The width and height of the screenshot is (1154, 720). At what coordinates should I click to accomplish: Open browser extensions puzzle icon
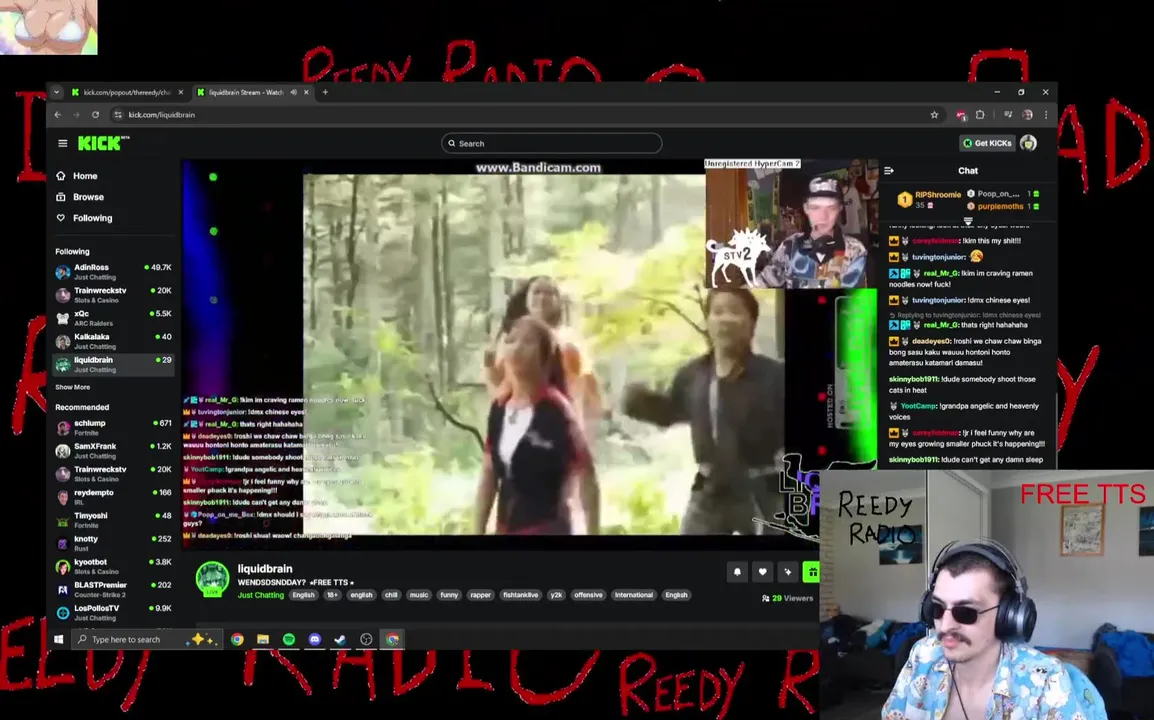click(x=980, y=115)
